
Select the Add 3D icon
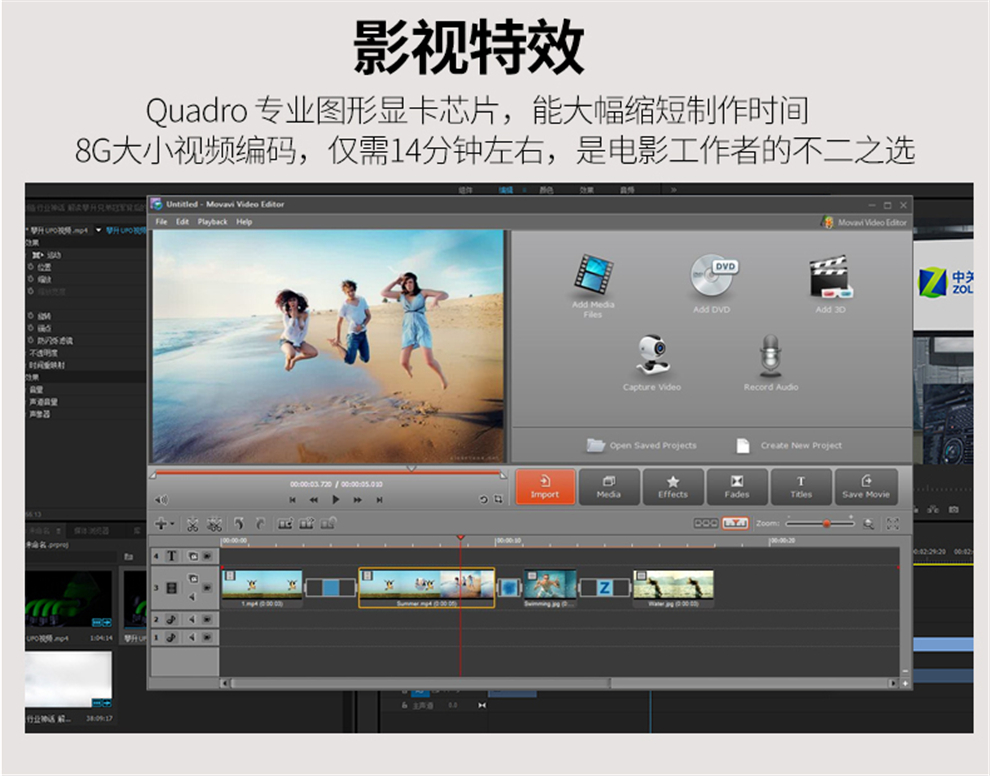click(832, 275)
